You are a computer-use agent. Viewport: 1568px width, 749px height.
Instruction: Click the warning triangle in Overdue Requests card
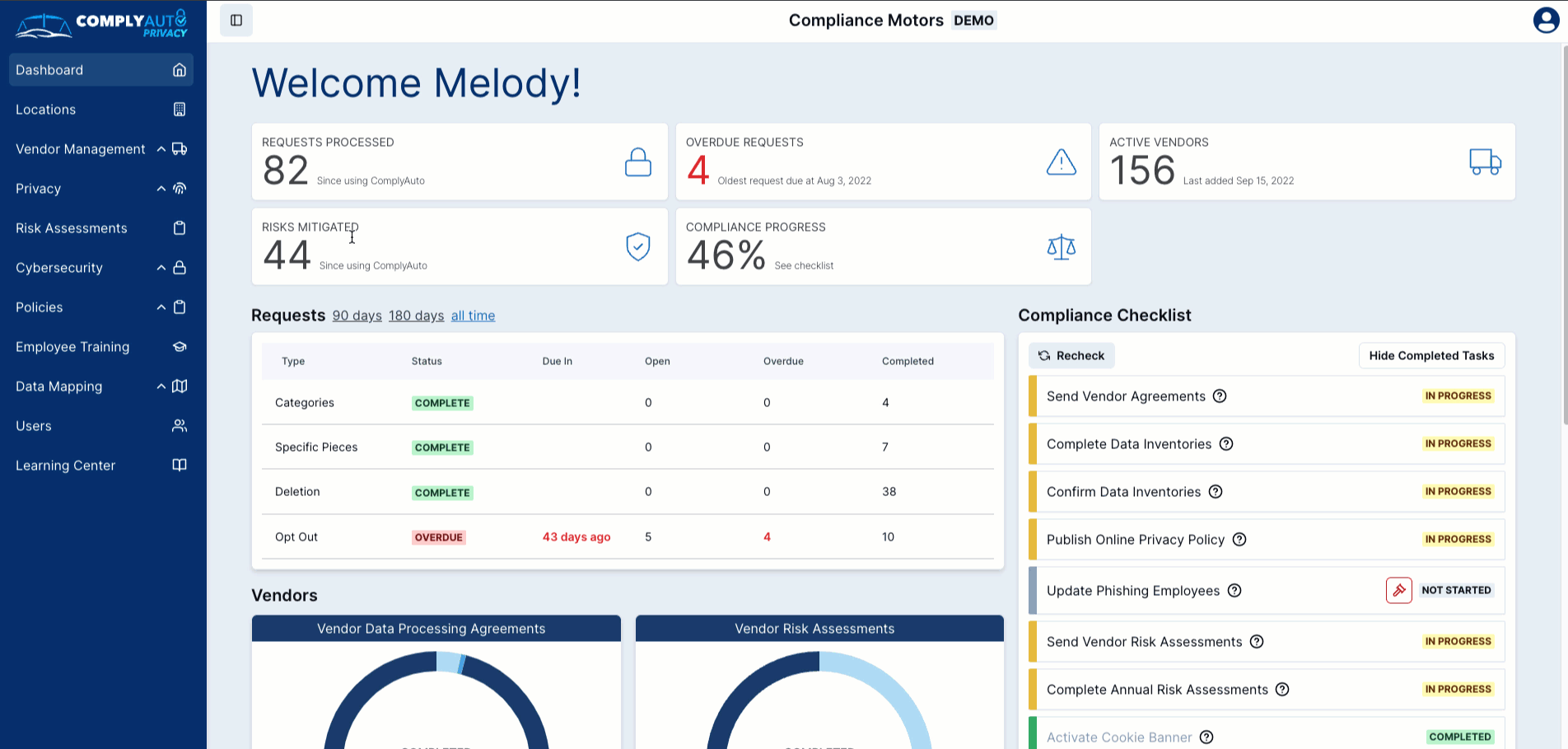pyautogui.click(x=1062, y=162)
